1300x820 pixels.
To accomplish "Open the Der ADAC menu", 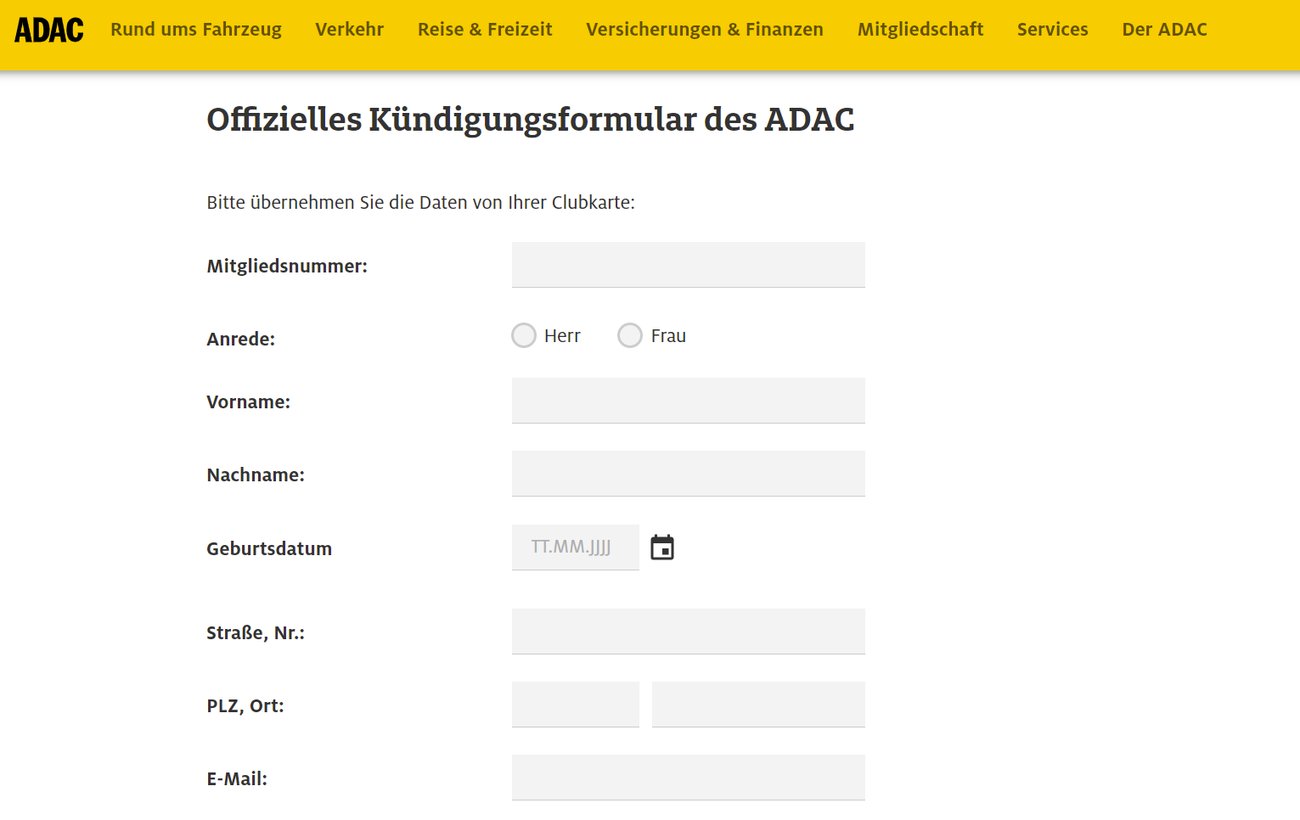I will point(1164,30).
